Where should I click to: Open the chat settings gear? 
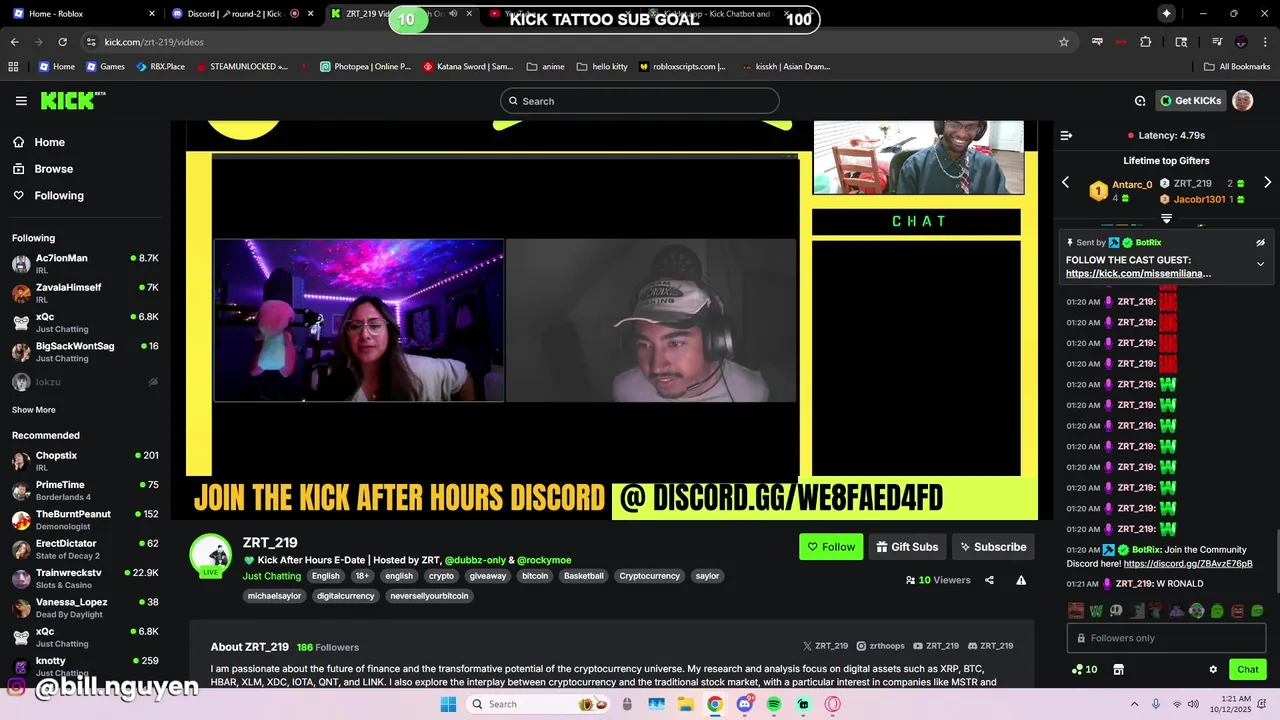click(1213, 670)
